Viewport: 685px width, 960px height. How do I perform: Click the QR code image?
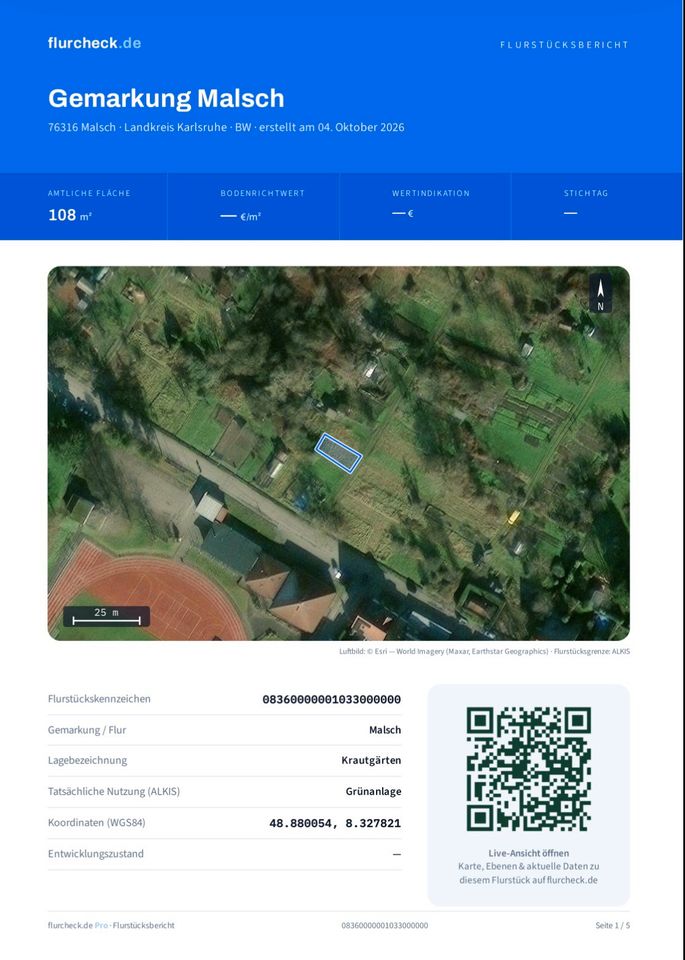click(x=528, y=769)
